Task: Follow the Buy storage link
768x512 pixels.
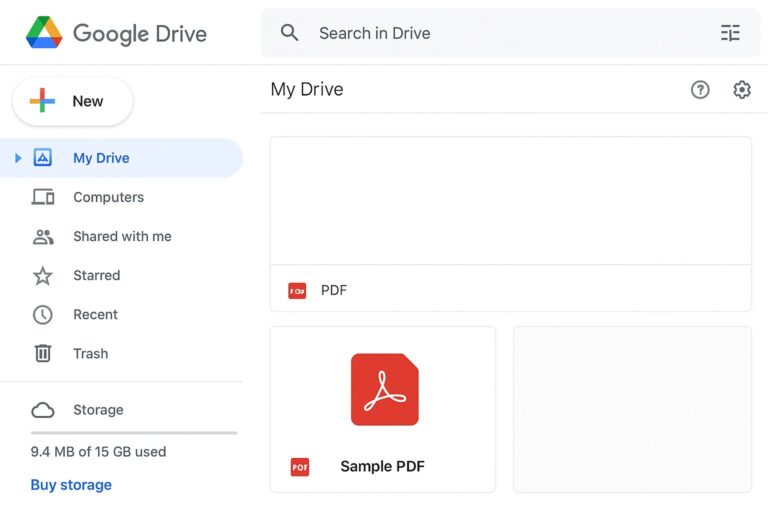Action: pyautogui.click(x=71, y=485)
